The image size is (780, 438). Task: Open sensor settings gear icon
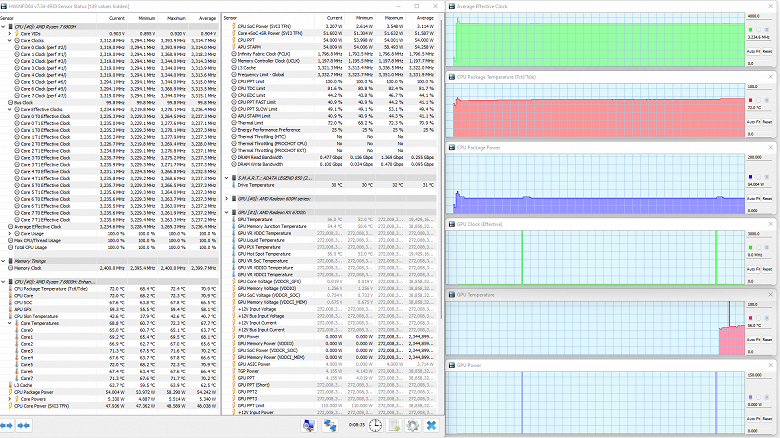(x=411, y=426)
